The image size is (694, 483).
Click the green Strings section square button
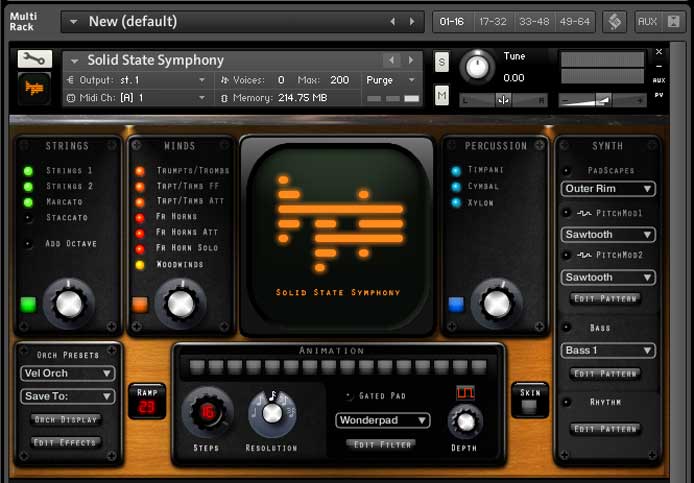[x=28, y=305]
